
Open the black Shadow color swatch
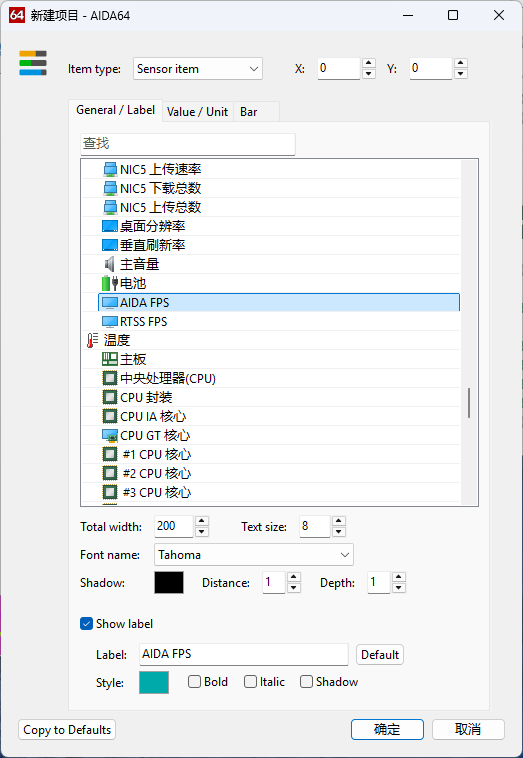click(169, 583)
